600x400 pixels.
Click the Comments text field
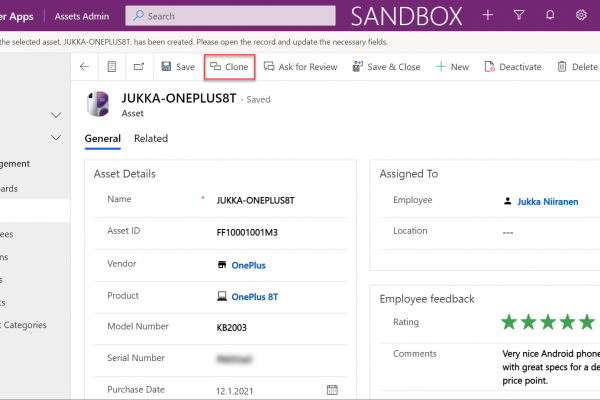coord(550,367)
